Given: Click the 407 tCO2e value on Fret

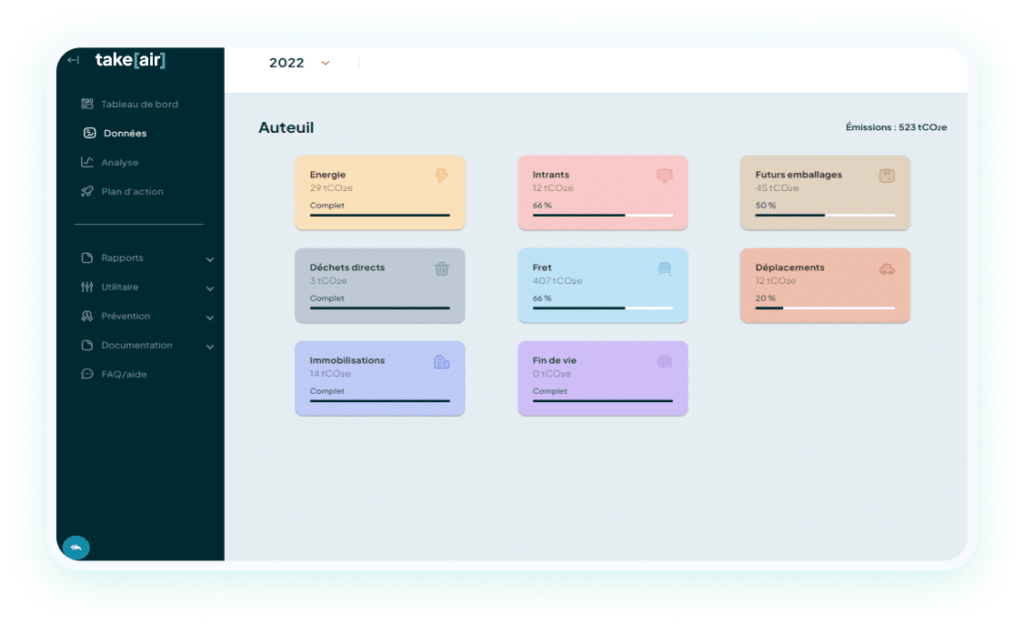Looking at the screenshot, I should [x=557, y=281].
